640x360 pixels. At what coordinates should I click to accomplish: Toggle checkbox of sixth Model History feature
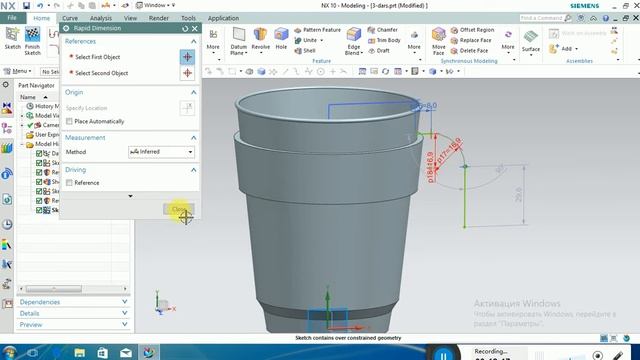coord(39,200)
